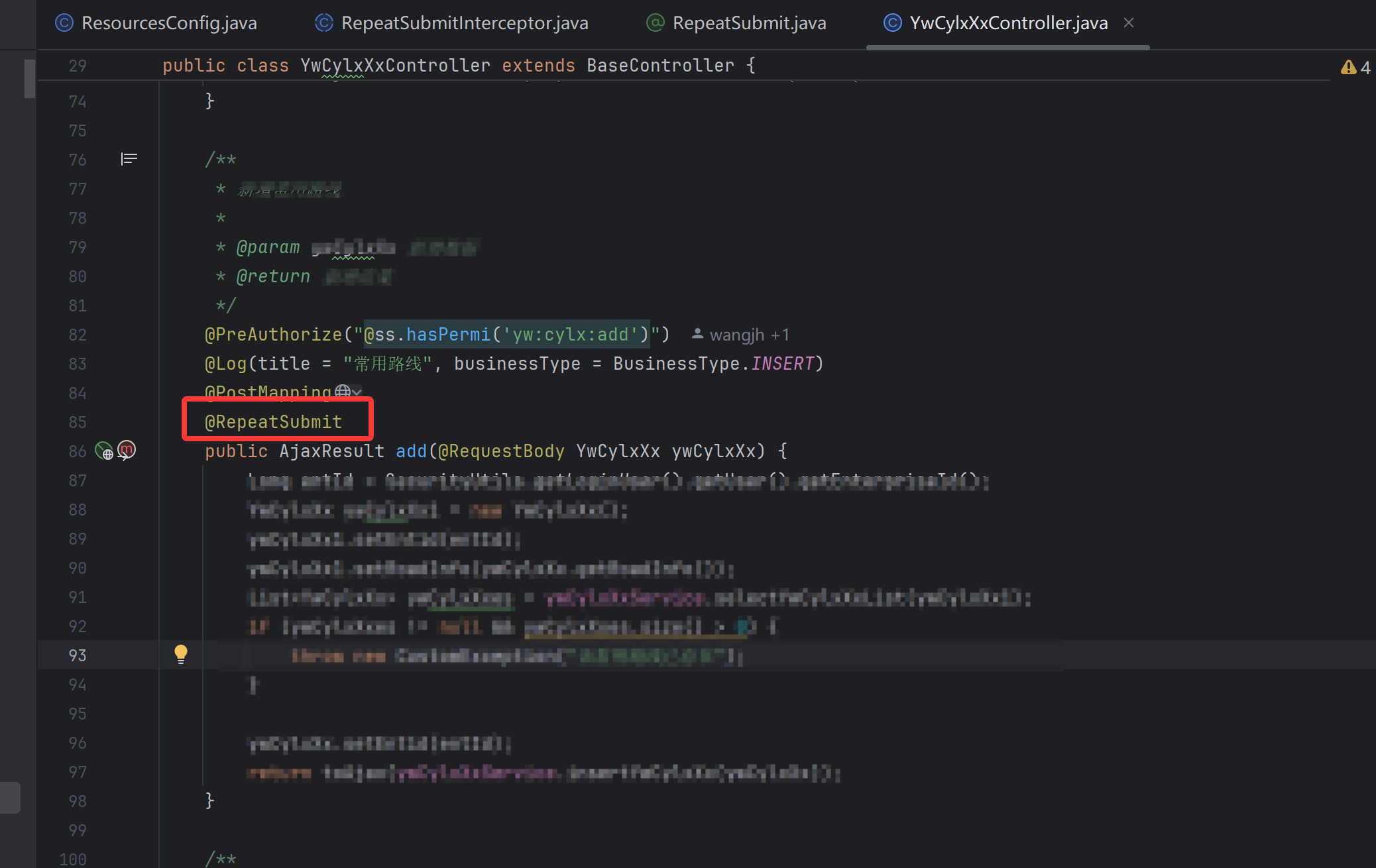Toggle rendered doc view on line 76
The height and width of the screenshot is (868, 1376).
[x=129, y=159]
